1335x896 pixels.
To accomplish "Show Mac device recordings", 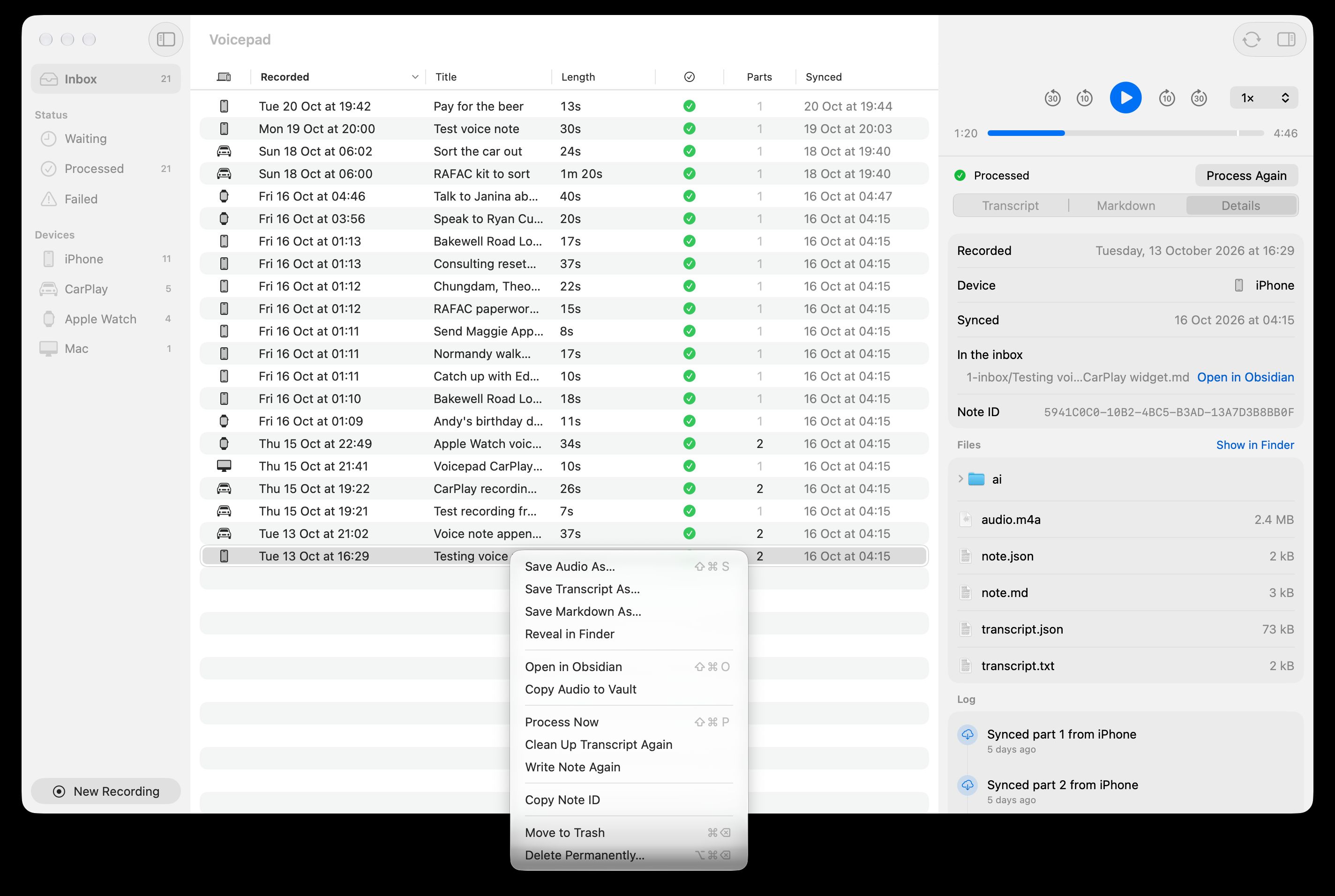I will 106,349.
